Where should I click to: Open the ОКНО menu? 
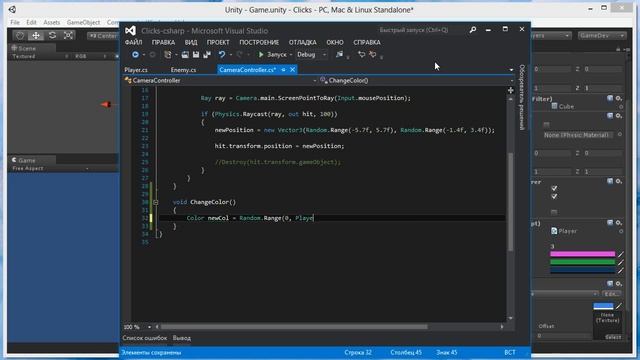(x=335, y=42)
